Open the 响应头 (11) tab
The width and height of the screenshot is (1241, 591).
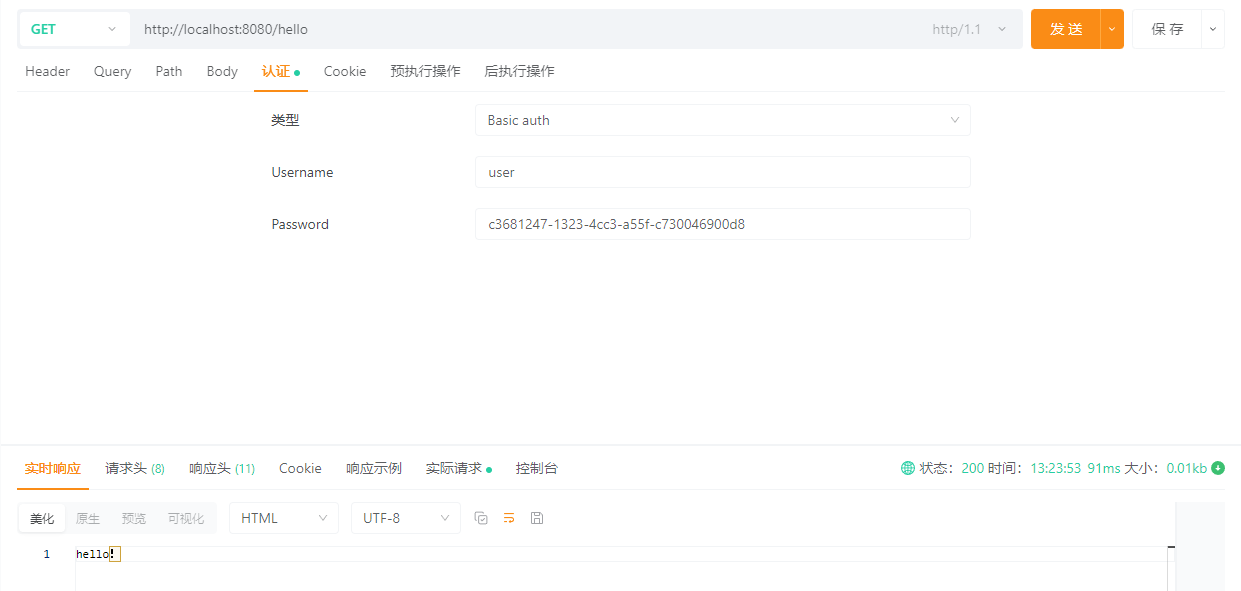(222, 468)
